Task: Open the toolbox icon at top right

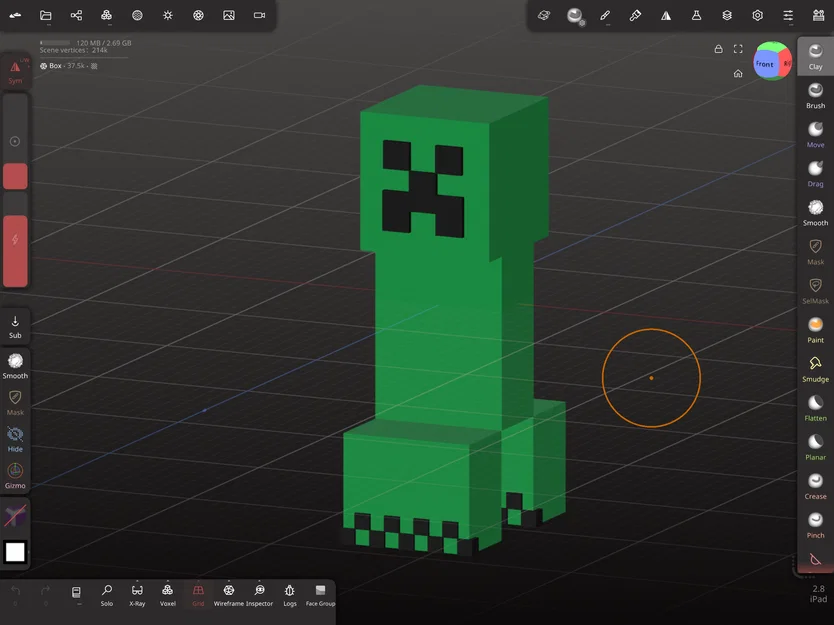Action: coord(819,15)
